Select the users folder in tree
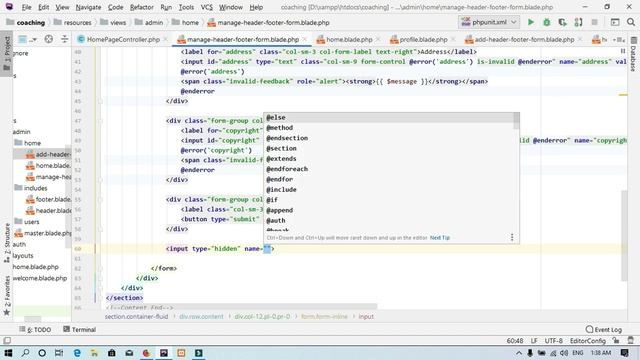Viewport: 640px width, 360px height. click(27, 222)
